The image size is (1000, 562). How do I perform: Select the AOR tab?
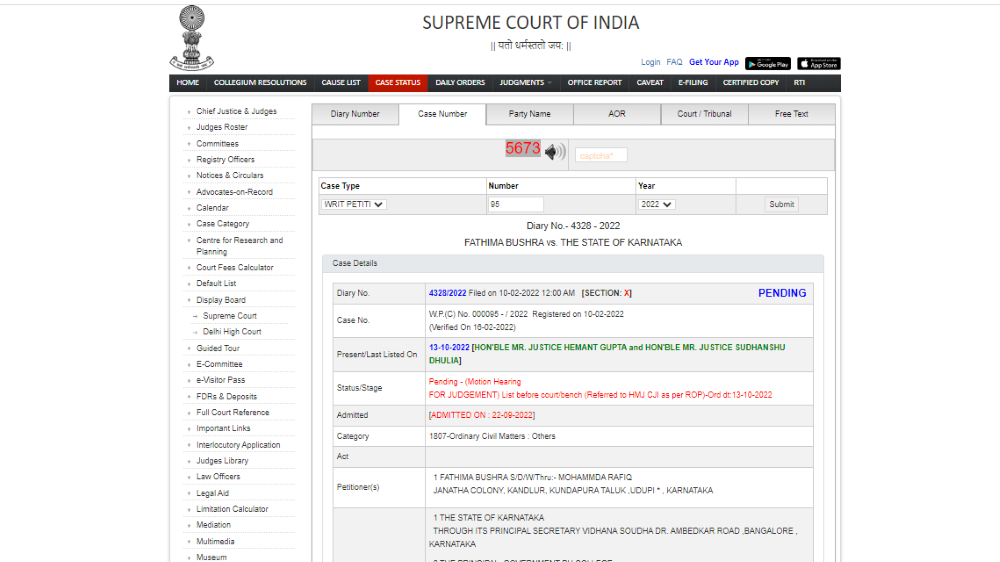[617, 114]
